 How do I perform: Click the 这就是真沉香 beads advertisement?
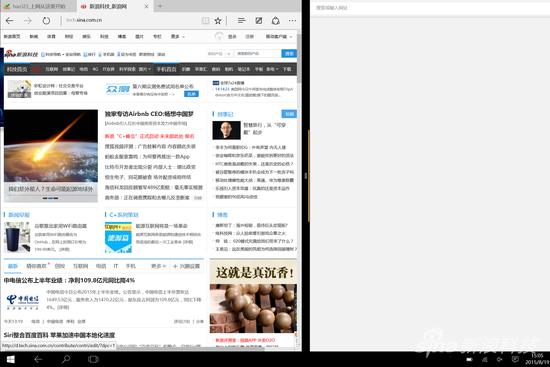(253, 297)
